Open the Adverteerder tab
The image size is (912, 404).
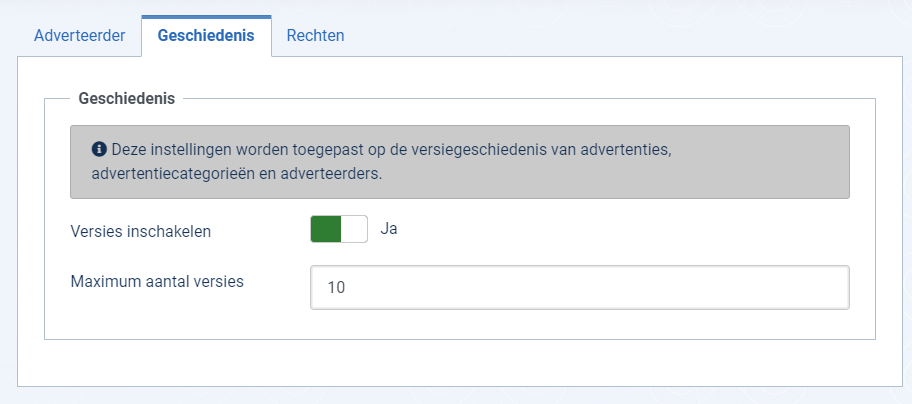[80, 36]
